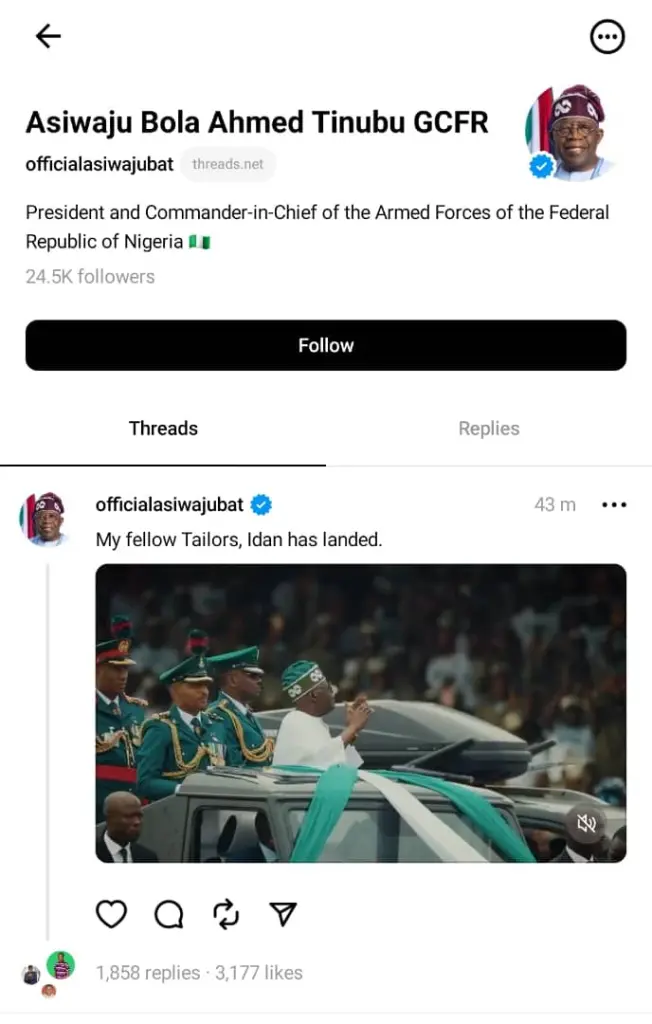This screenshot has height=1024, width=652.
Task: Open profile options with the top-right ellipsis icon
Action: point(607,37)
